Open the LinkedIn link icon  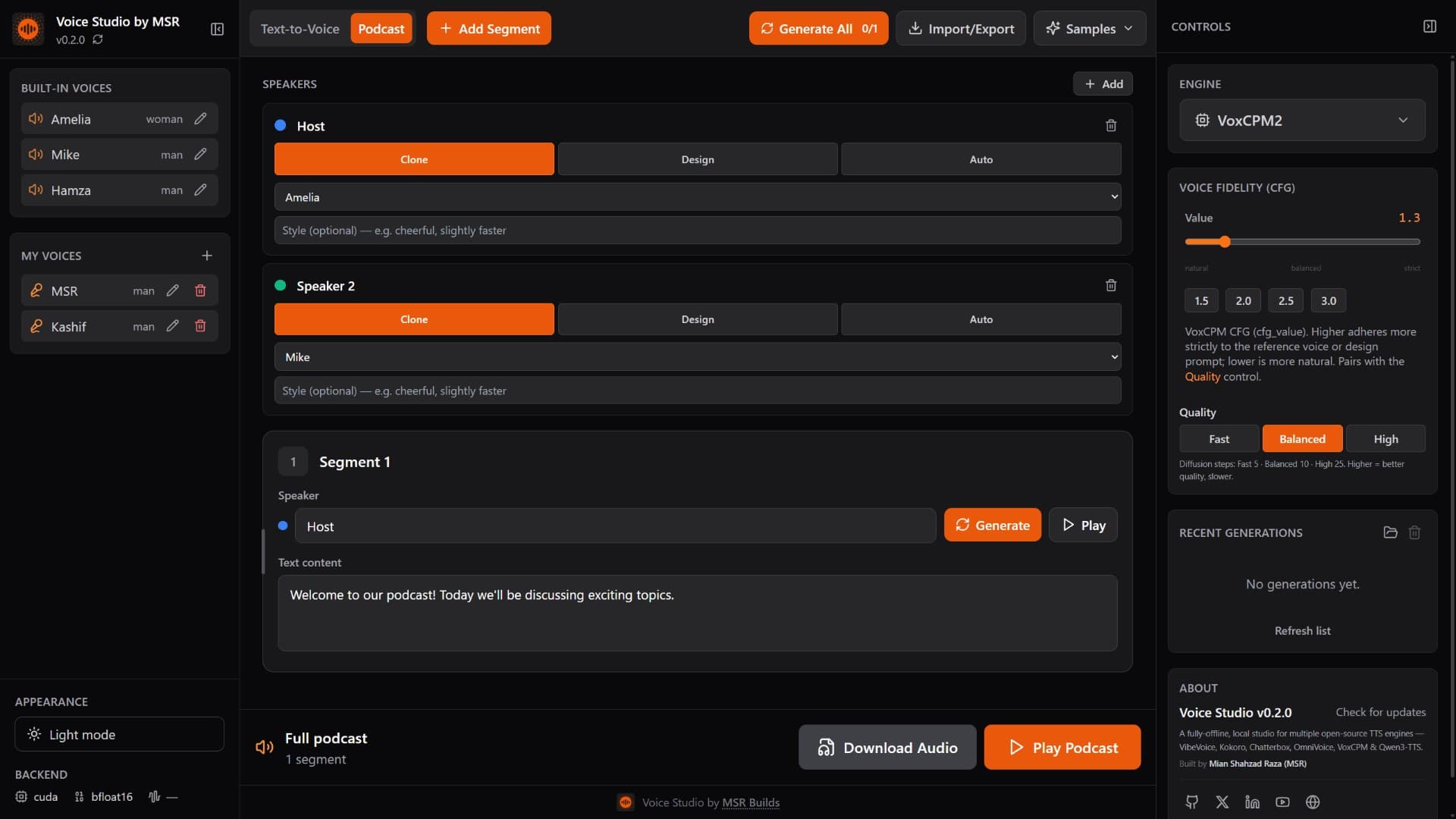click(x=1252, y=802)
